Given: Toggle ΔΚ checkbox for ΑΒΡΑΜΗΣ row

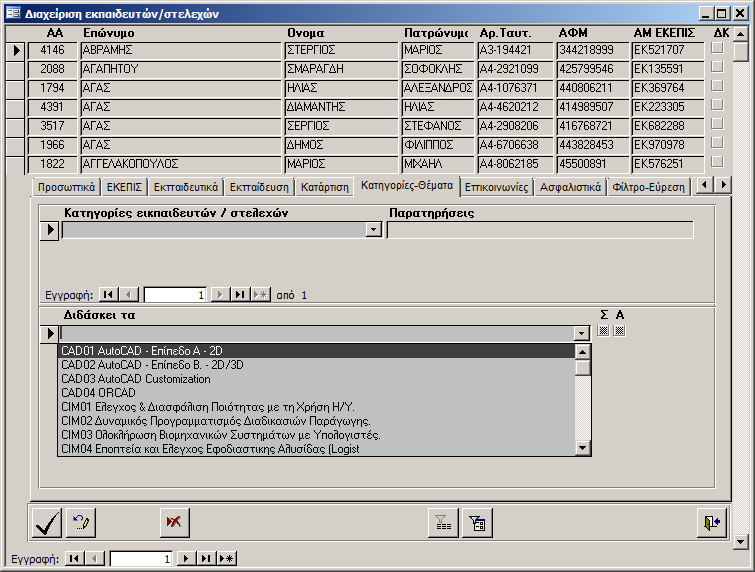Looking at the screenshot, I should pos(716,49).
